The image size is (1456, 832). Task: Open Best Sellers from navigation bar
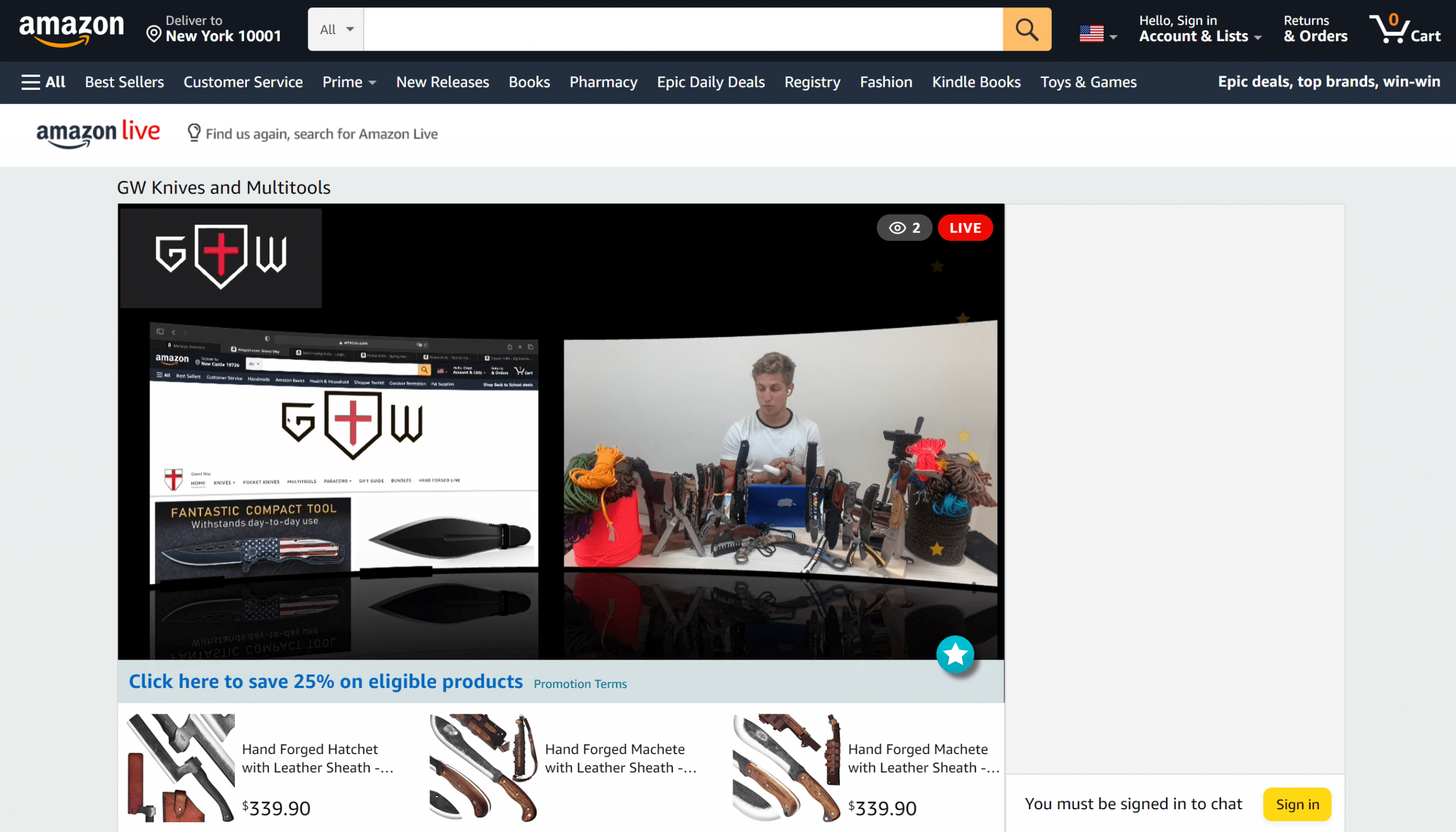[125, 82]
